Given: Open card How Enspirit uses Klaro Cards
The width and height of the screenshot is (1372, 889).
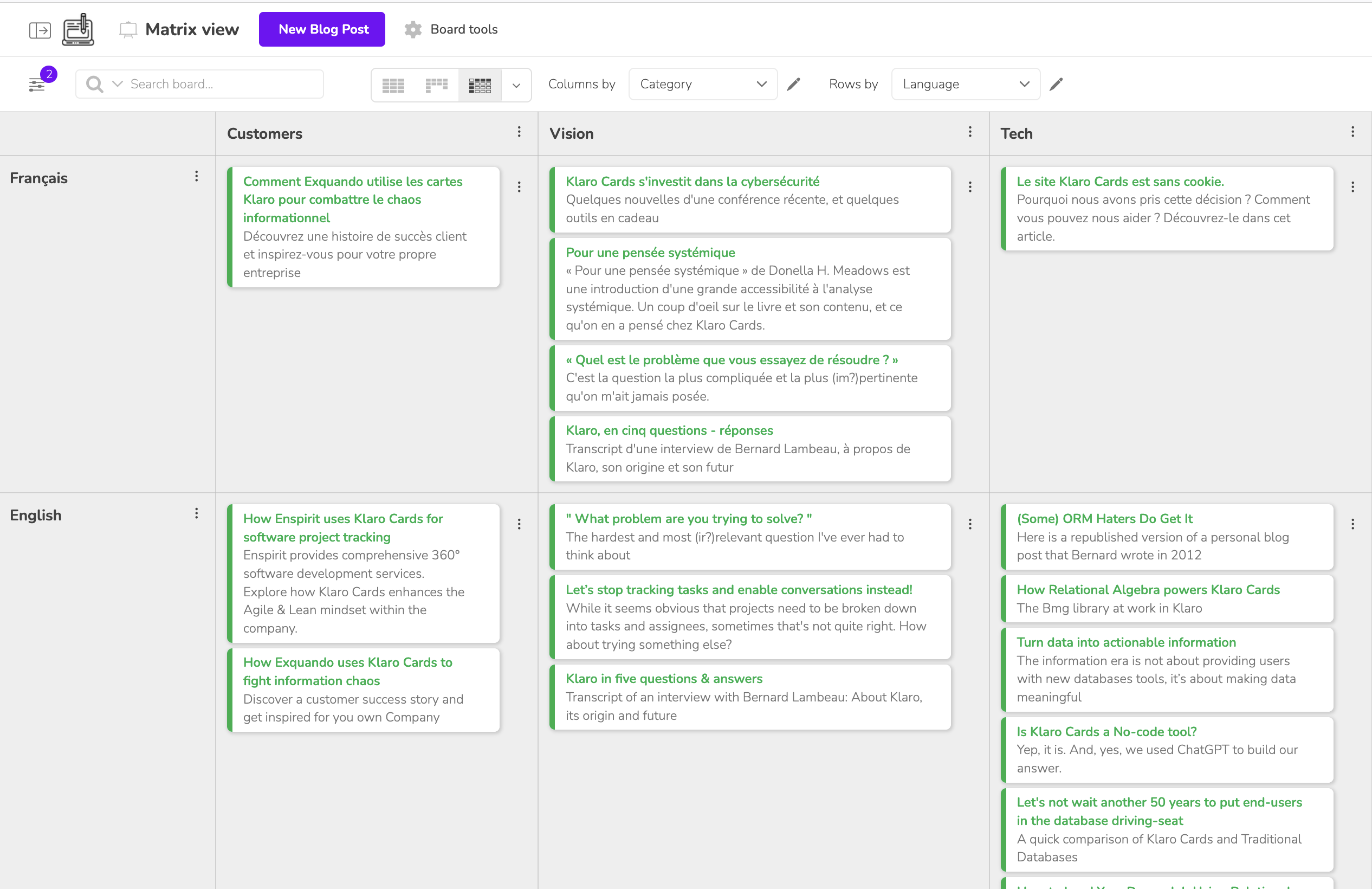Looking at the screenshot, I should (363, 574).
